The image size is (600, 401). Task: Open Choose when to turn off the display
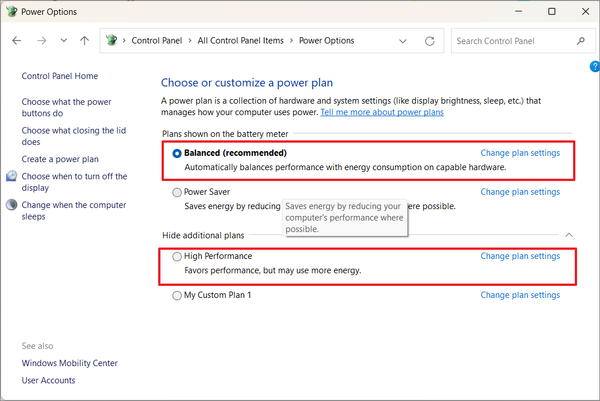(x=74, y=182)
